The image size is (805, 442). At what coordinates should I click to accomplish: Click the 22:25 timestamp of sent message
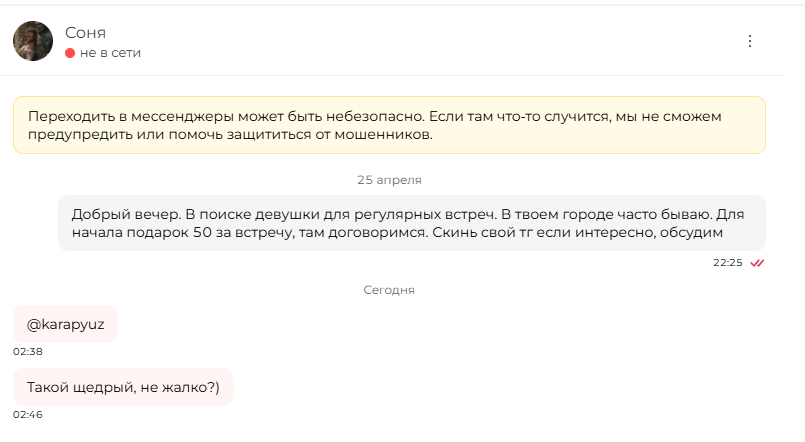pos(727,263)
